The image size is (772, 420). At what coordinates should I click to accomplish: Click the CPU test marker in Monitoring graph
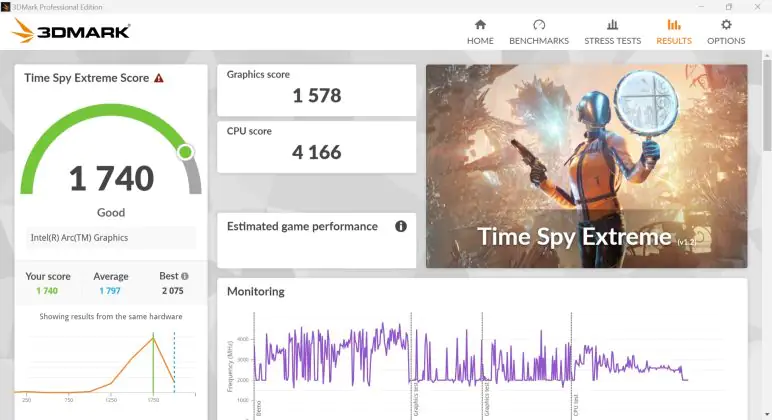tap(576, 405)
